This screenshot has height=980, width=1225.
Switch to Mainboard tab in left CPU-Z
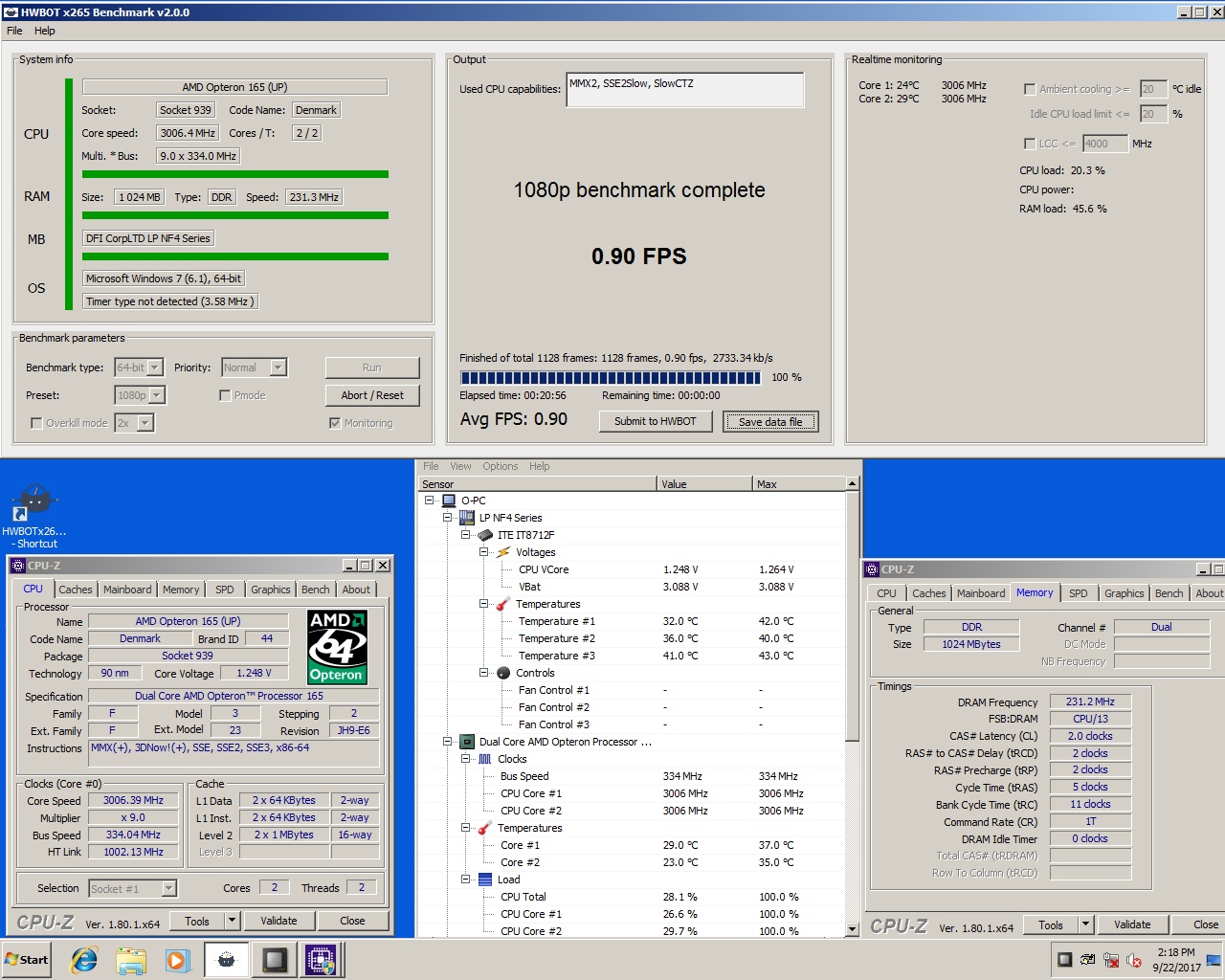tap(127, 590)
